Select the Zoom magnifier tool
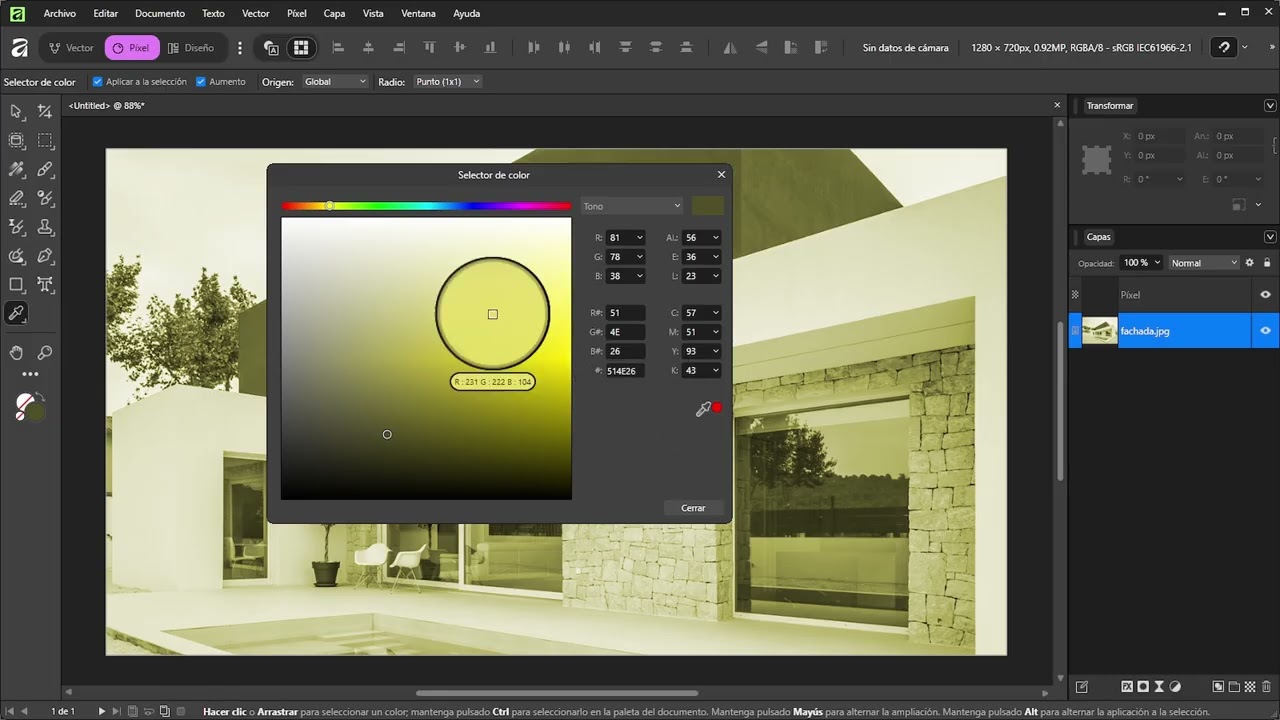 click(45, 353)
